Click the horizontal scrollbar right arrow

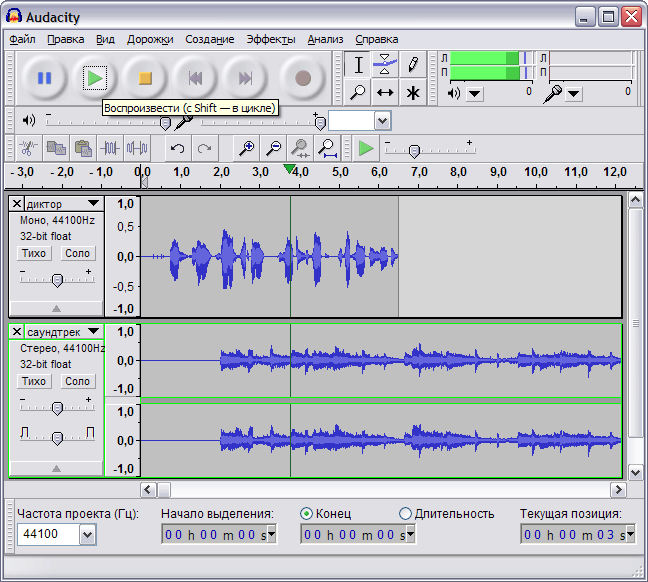[x=618, y=490]
